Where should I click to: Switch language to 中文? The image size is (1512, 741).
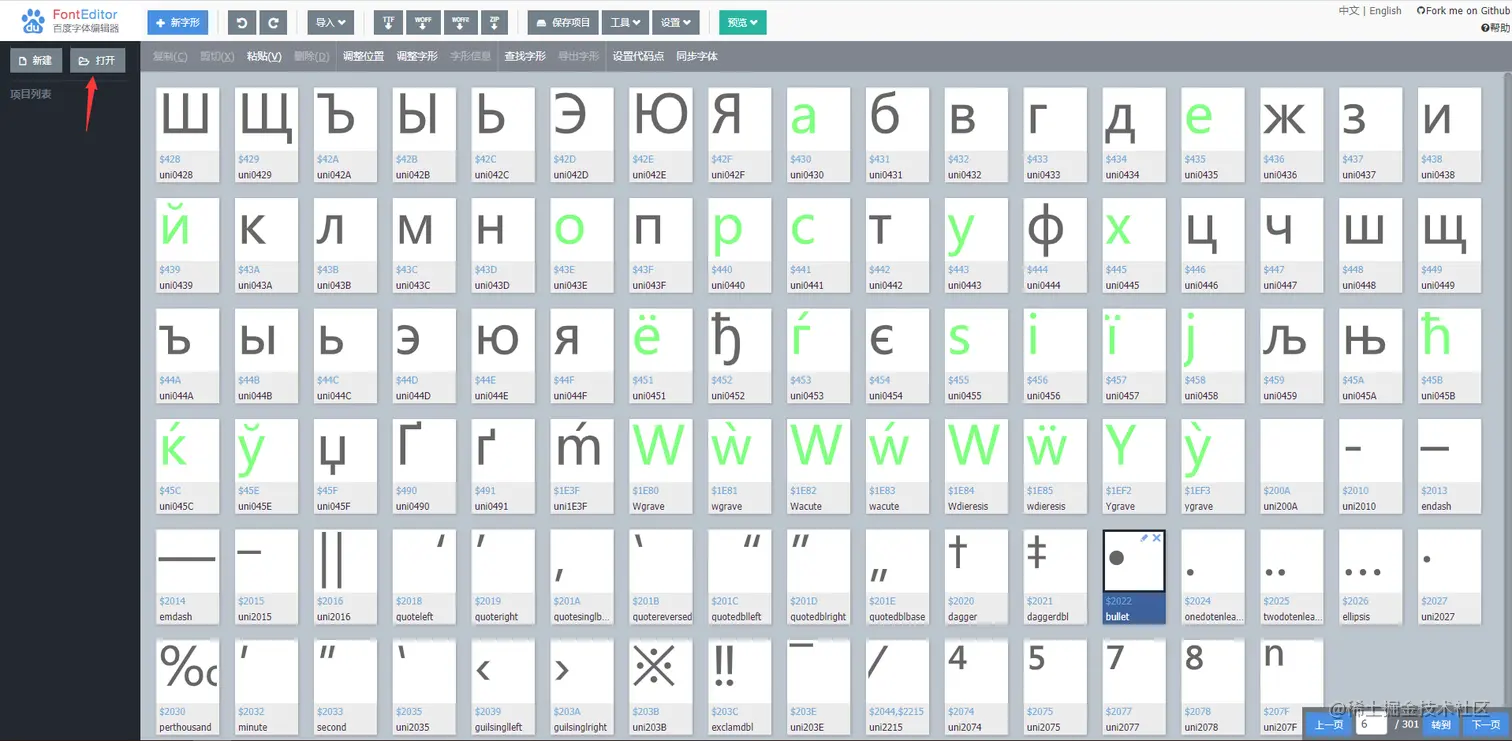1348,11
